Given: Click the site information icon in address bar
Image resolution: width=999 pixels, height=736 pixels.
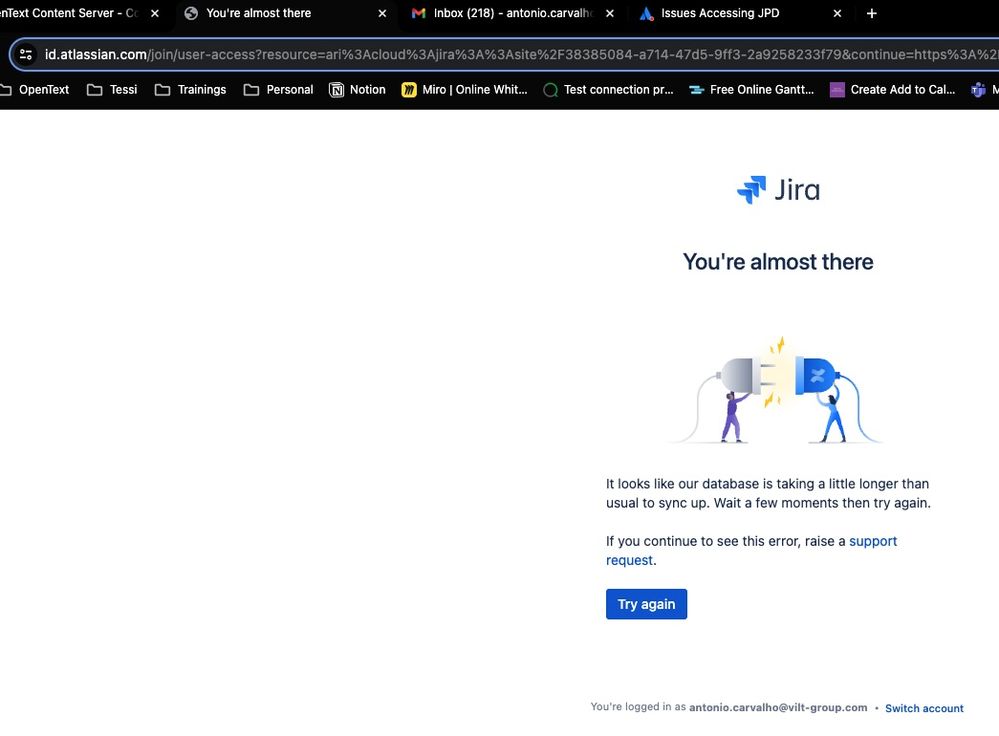Looking at the screenshot, I should [x=26, y=54].
